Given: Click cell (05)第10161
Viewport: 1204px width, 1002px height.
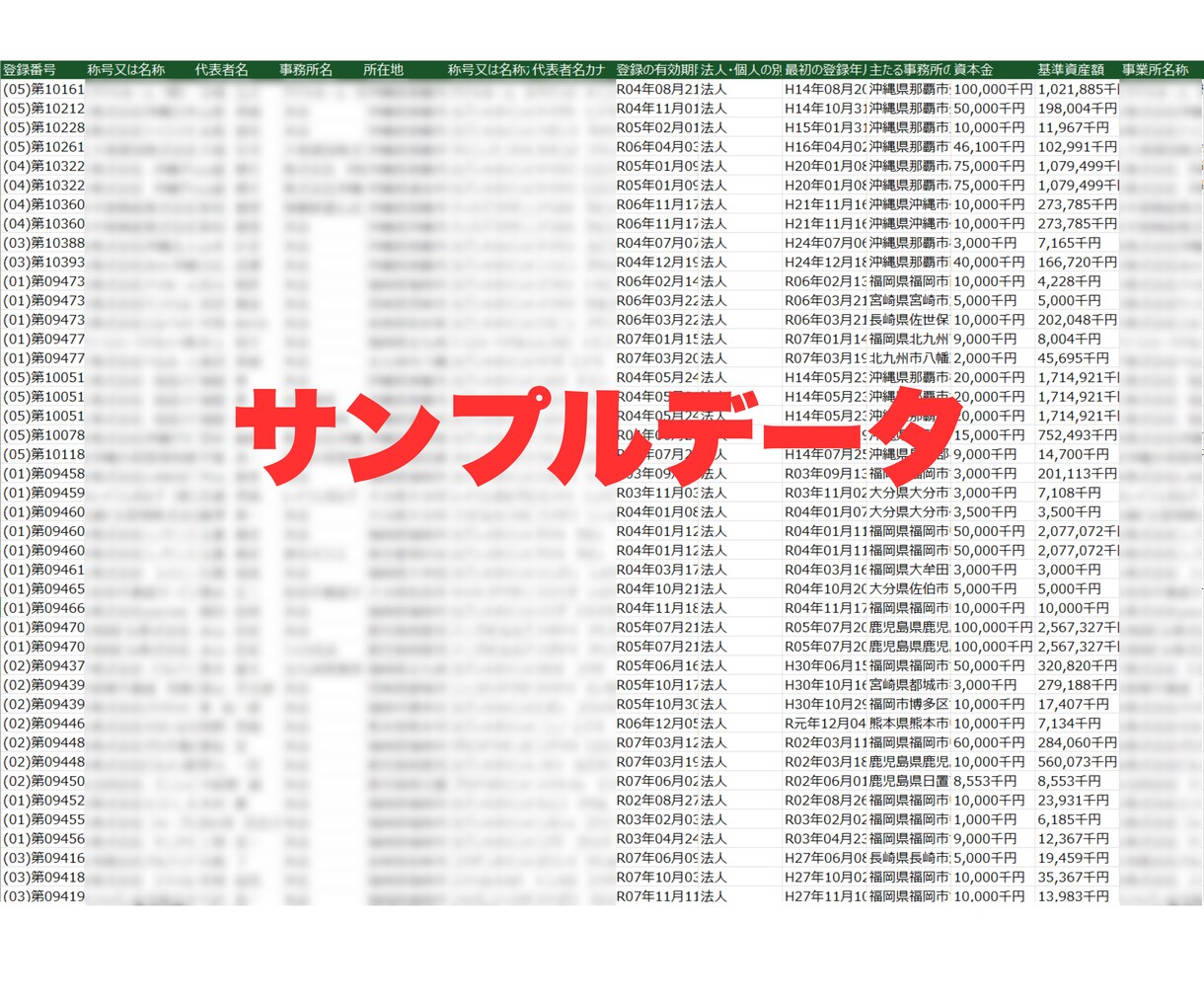Looking at the screenshot, I should click(x=42, y=89).
